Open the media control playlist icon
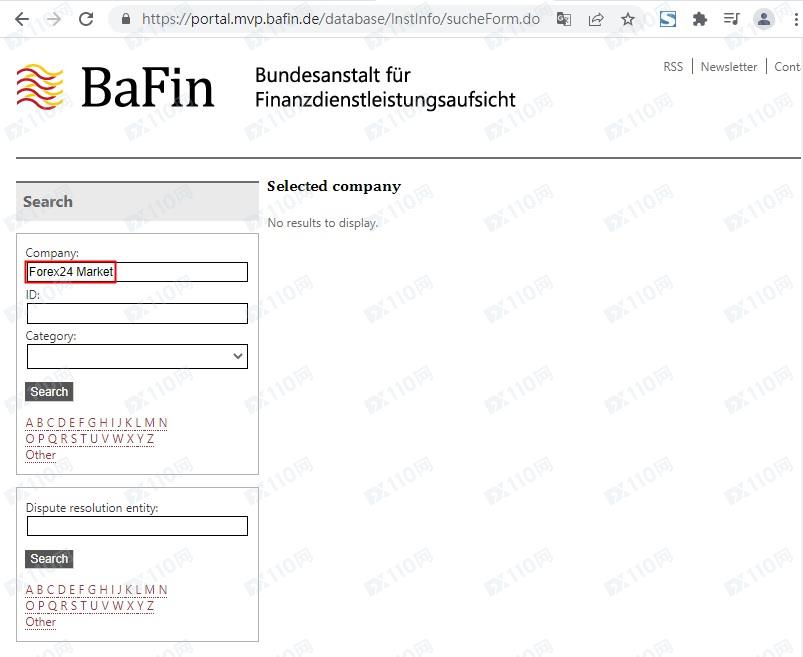 click(x=731, y=19)
